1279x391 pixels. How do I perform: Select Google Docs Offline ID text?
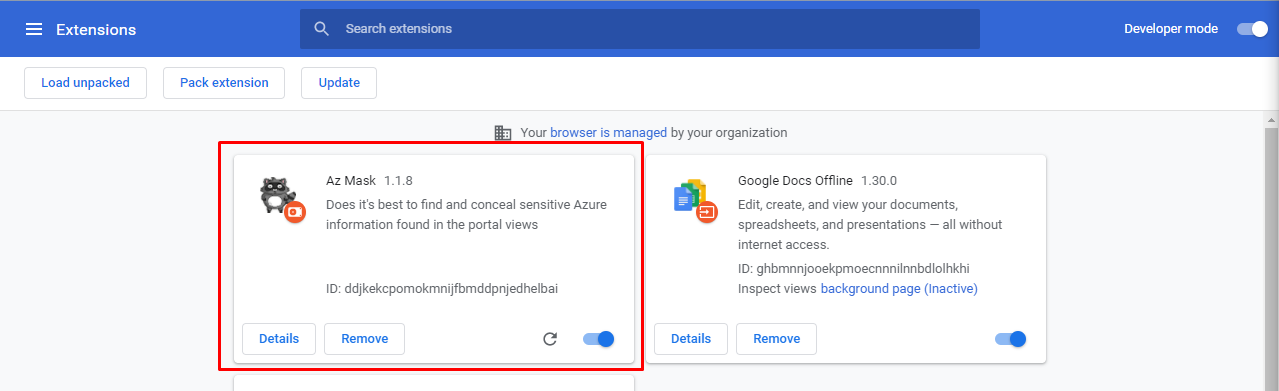854,269
